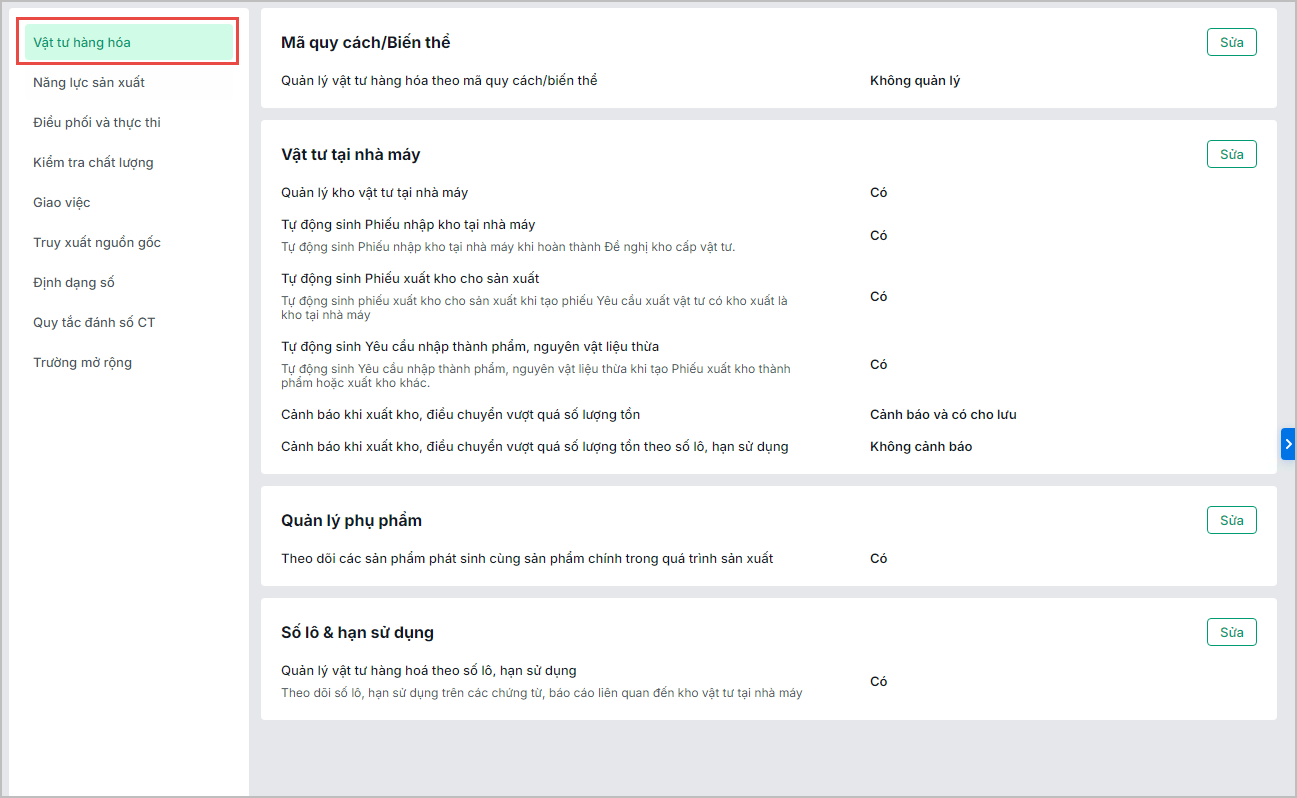Edit the Vật tư tại nhà máy section
Image resolution: width=1297 pixels, height=798 pixels.
pos(1231,154)
